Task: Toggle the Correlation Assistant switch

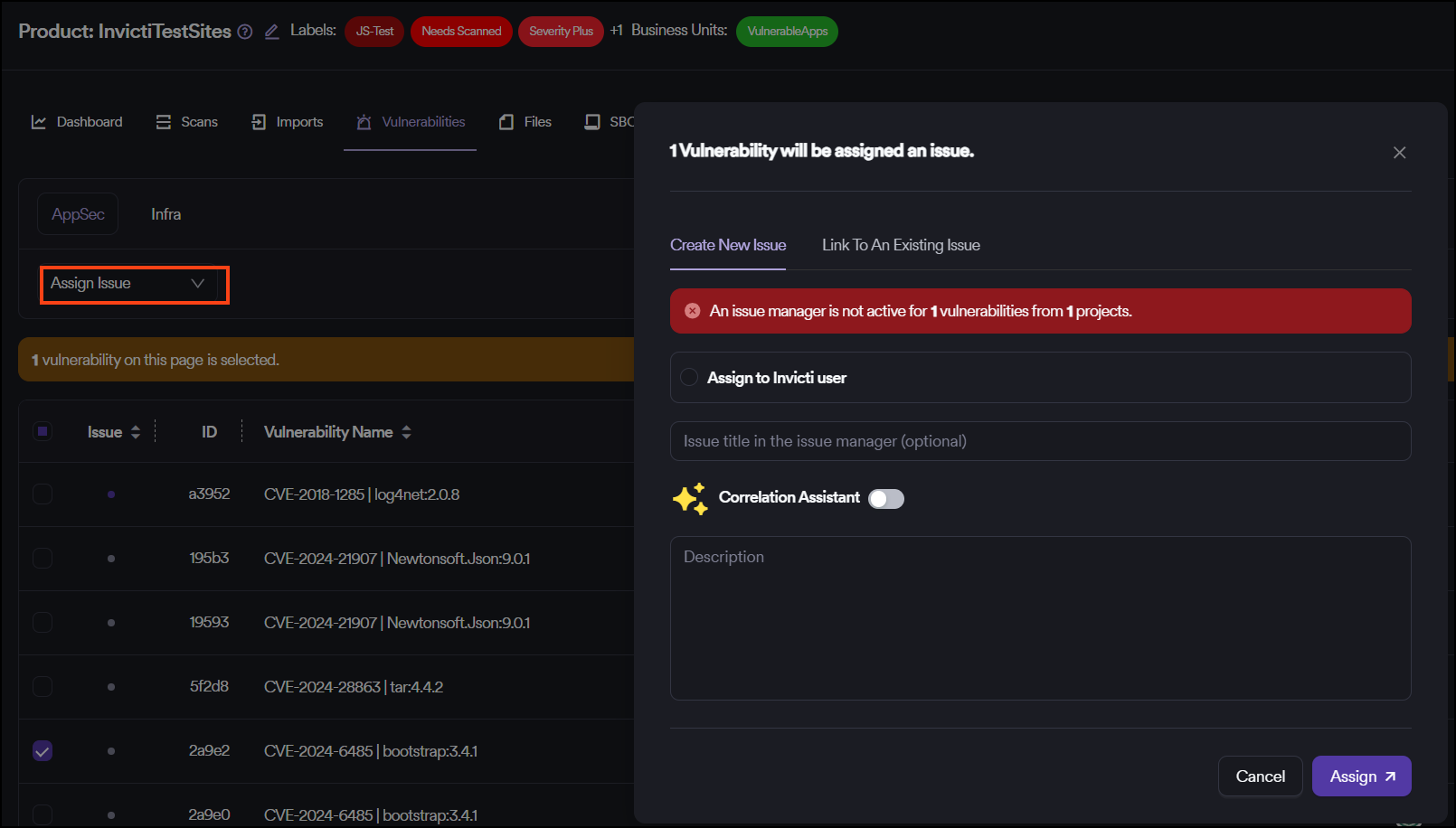Action: point(885,499)
